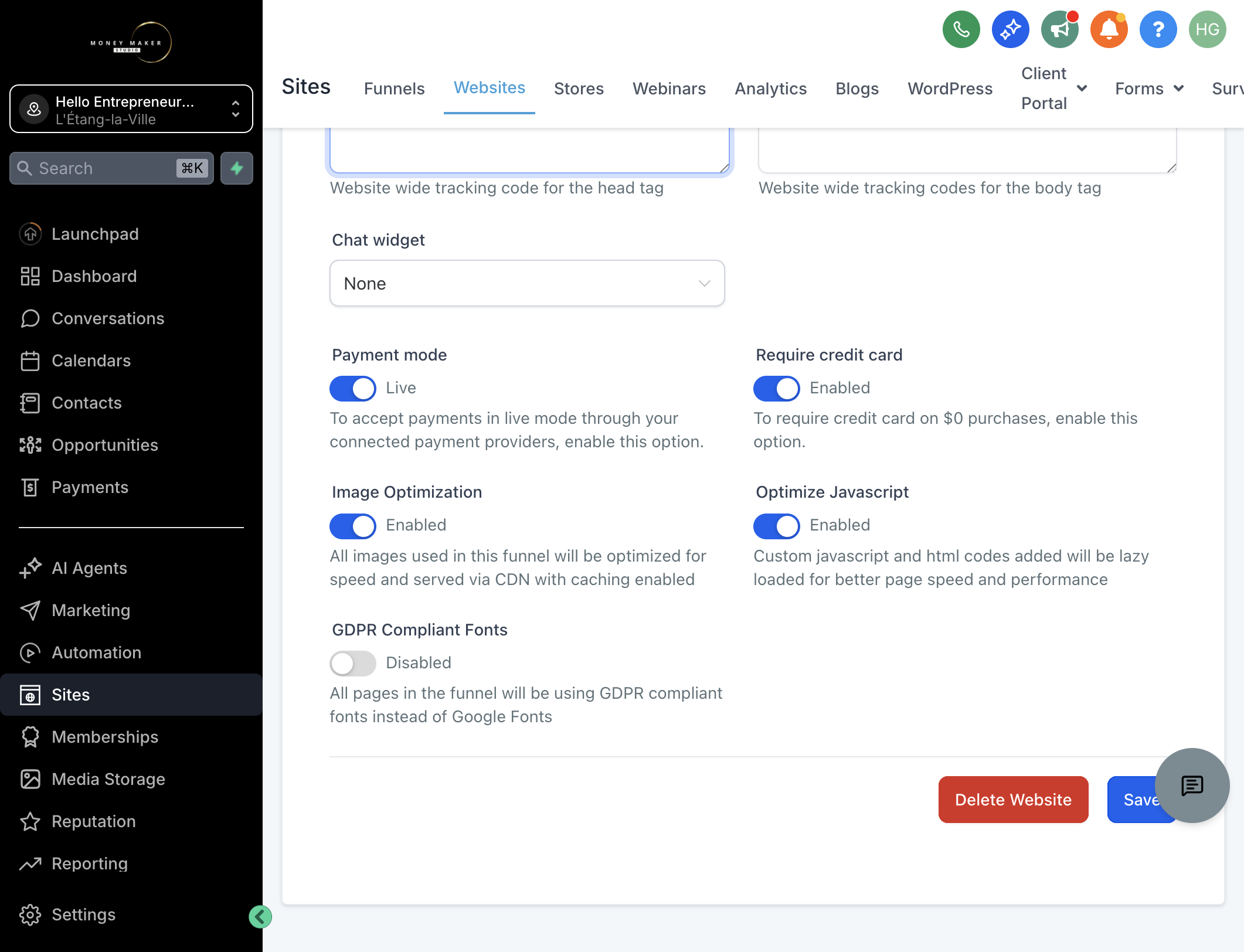This screenshot has height=952, width=1244.
Task: Open Marketing in sidebar
Action: point(131,610)
